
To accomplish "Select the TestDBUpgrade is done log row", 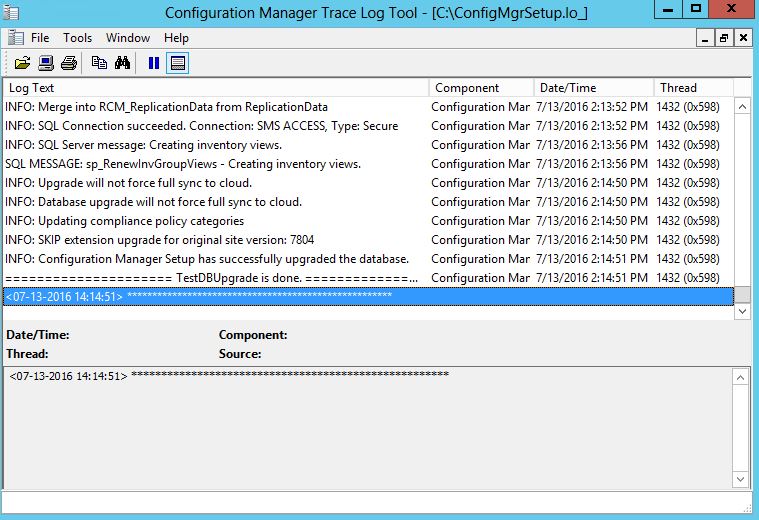I will point(210,278).
